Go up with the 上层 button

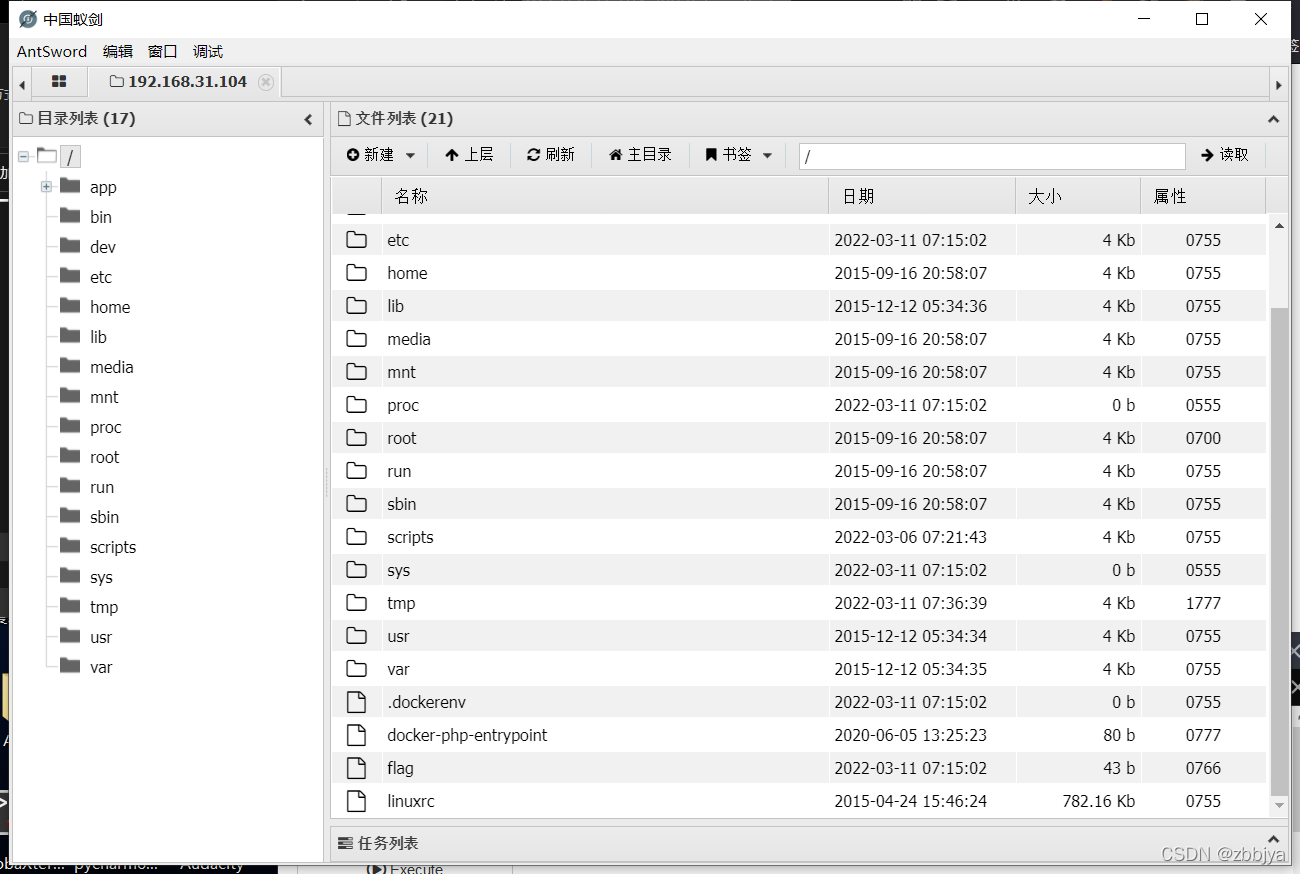point(469,155)
